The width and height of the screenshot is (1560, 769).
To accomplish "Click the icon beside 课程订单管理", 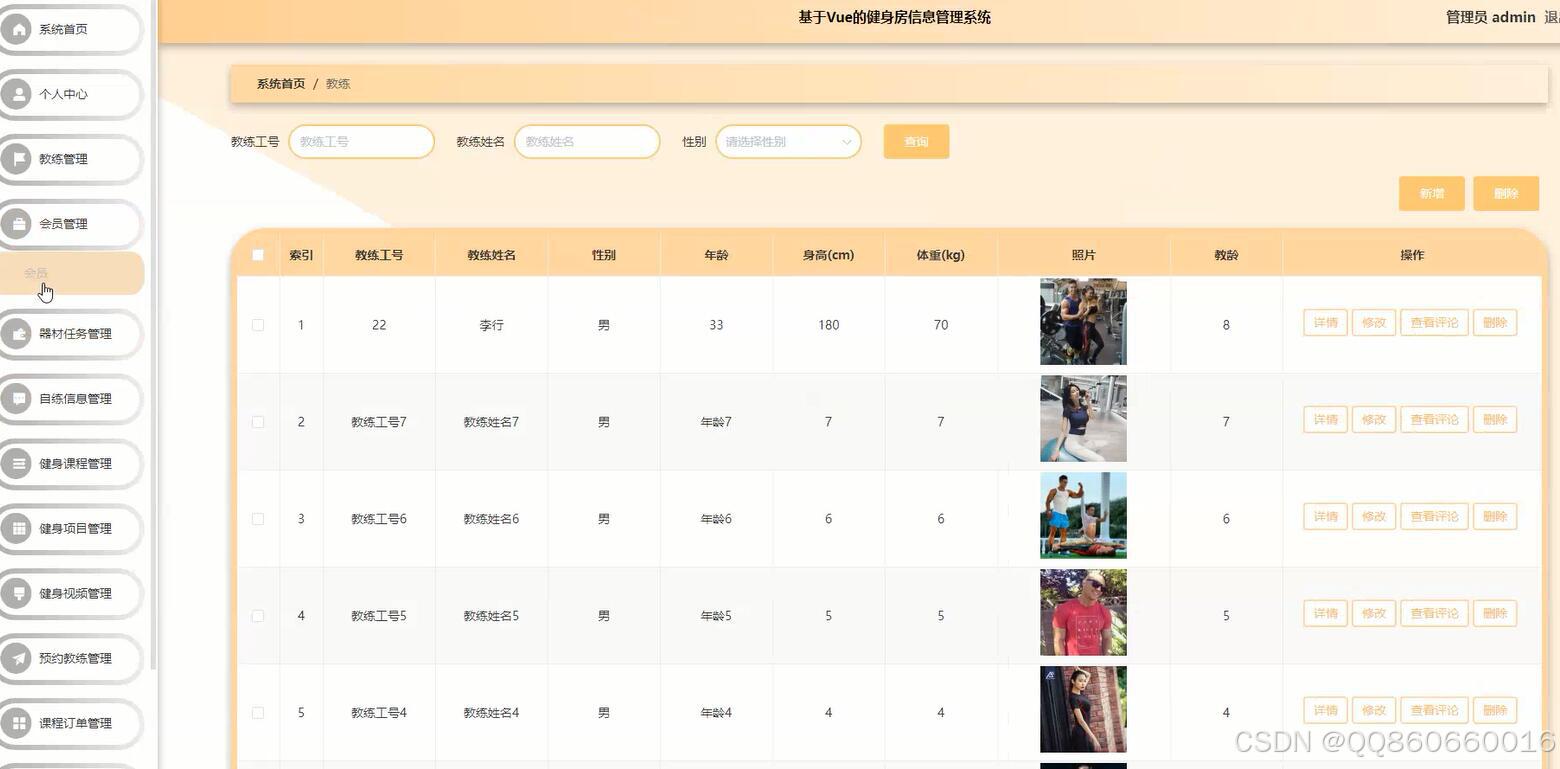I will point(16,724).
